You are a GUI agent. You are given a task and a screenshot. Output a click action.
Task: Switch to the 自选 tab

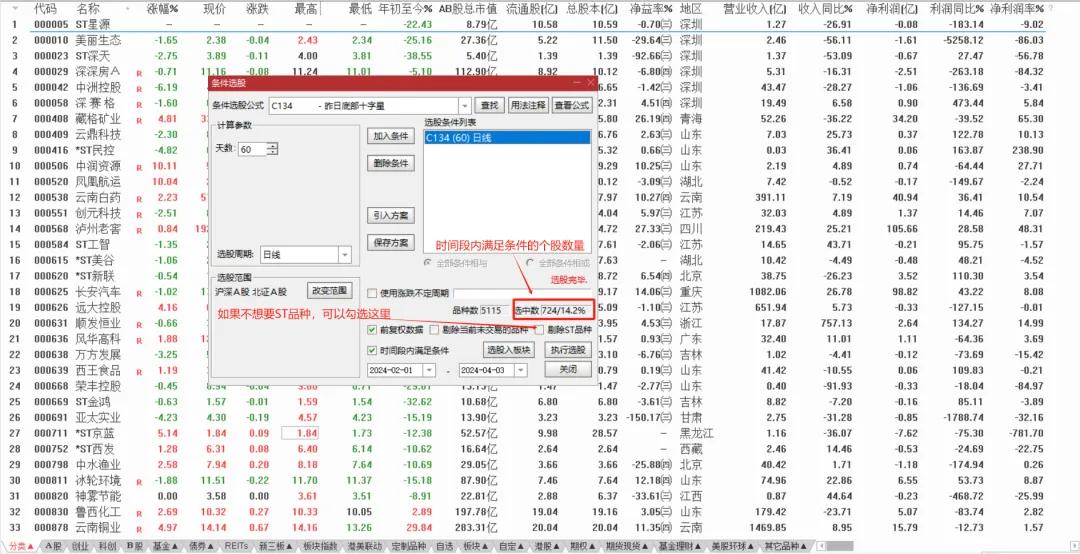coord(444,546)
